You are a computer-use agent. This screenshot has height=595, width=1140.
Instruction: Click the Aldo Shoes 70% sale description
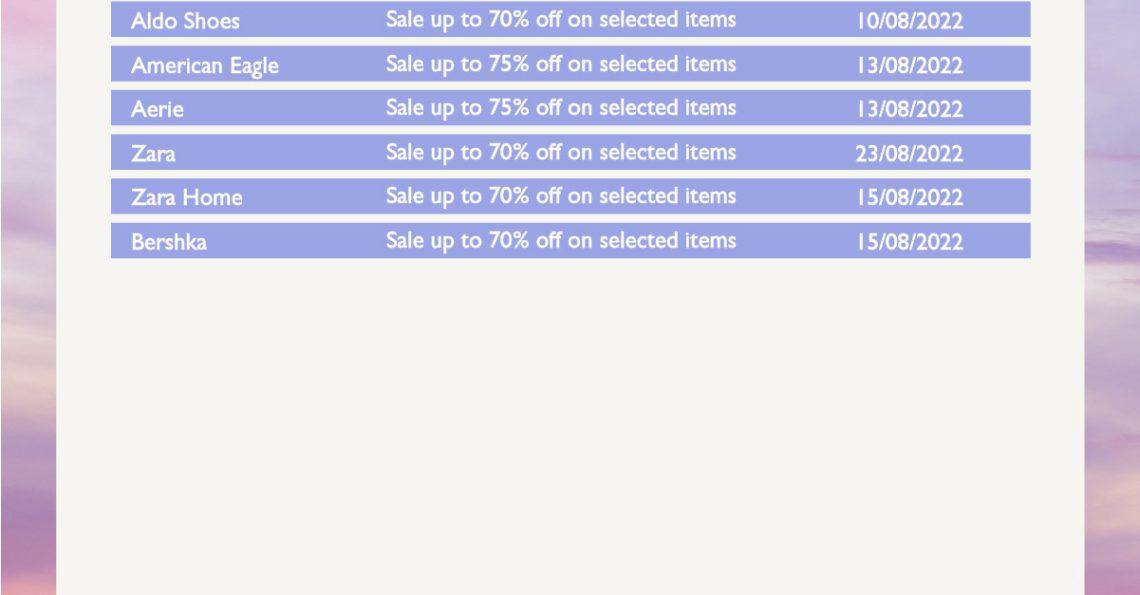tap(560, 20)
